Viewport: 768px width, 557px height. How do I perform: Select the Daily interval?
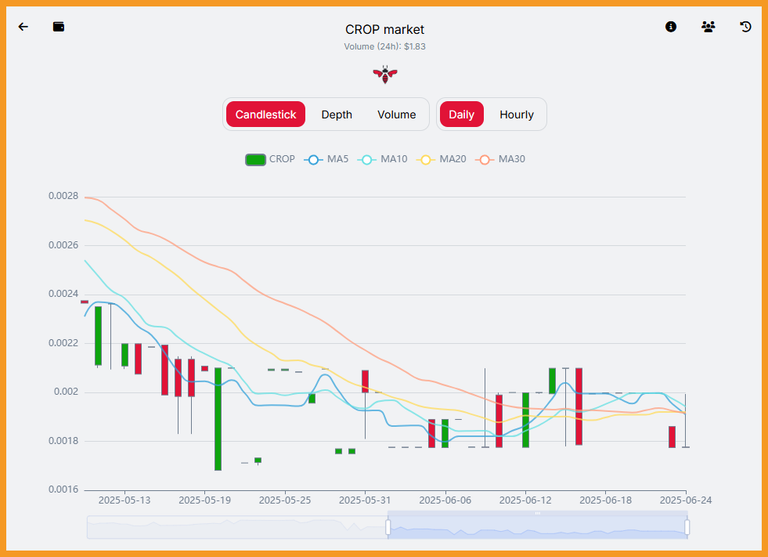point(461,114)
